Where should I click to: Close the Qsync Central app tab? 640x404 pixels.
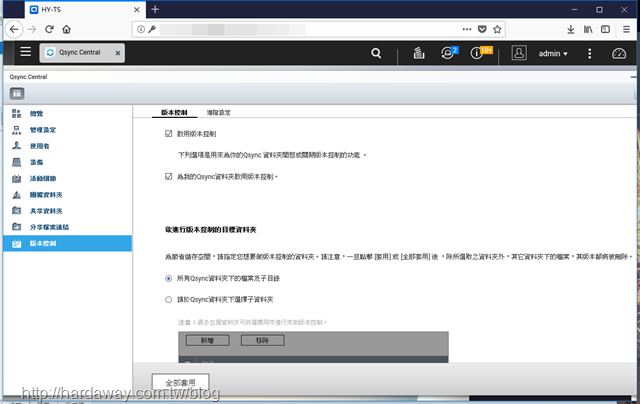118,53
